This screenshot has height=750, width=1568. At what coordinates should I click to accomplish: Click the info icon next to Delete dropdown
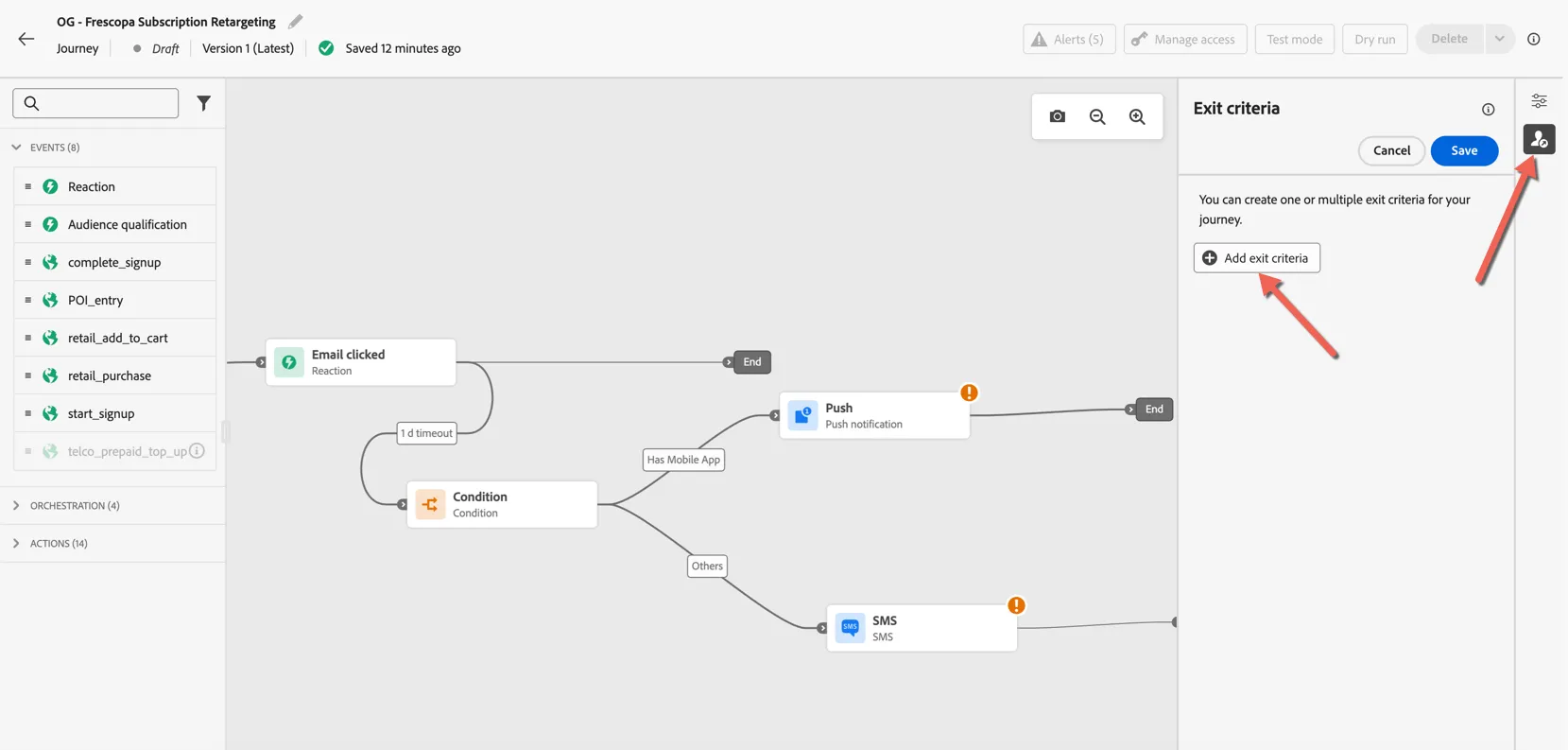1534,39
